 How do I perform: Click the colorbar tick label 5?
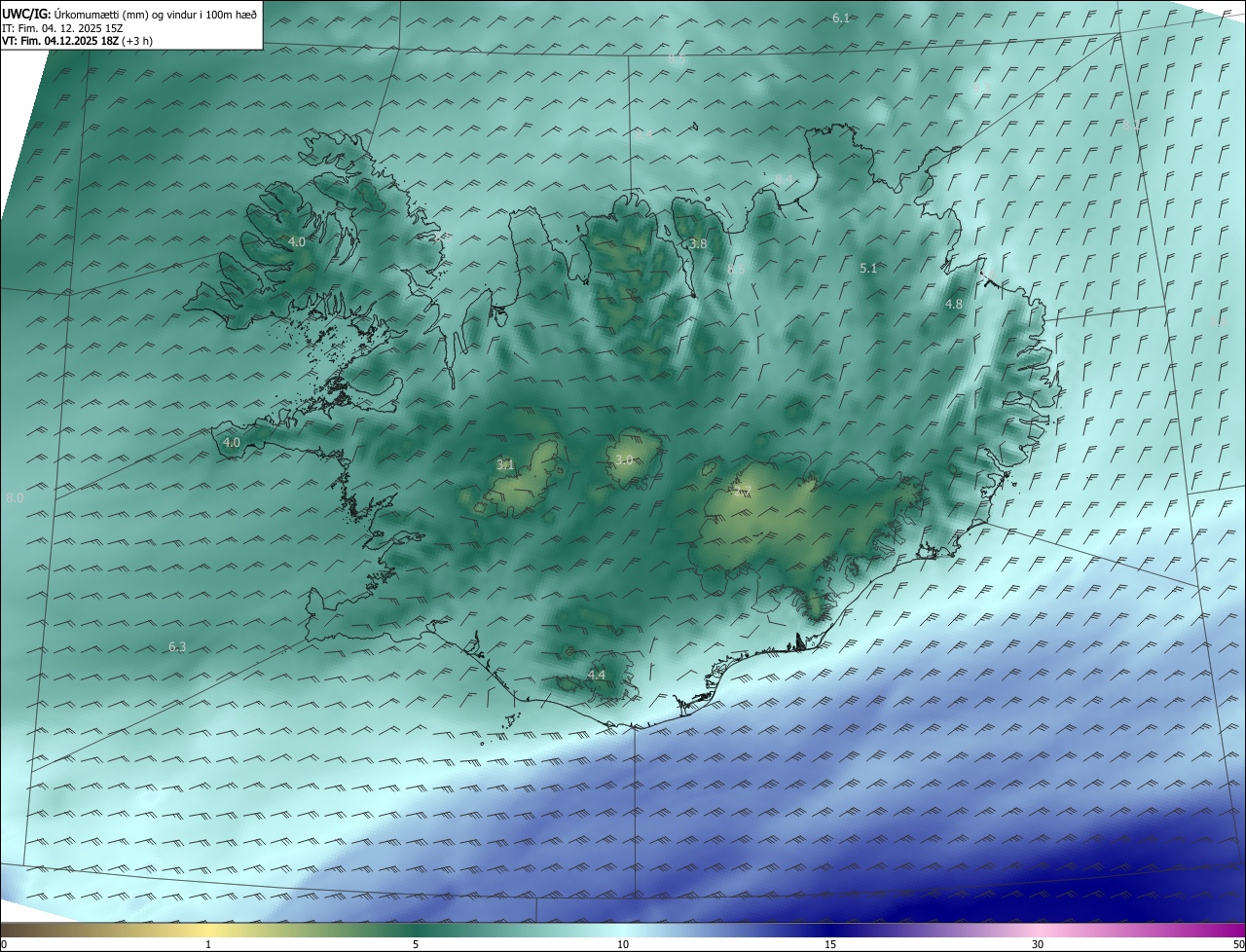coord(416,944)
